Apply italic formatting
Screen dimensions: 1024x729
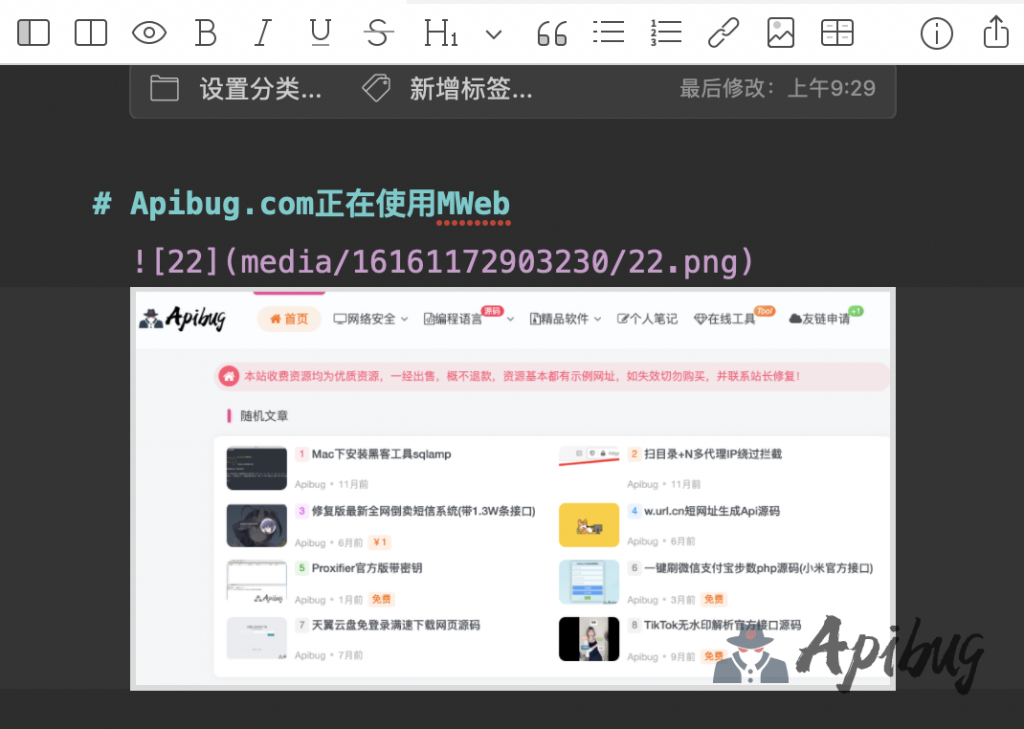click(x=263, y=33)
